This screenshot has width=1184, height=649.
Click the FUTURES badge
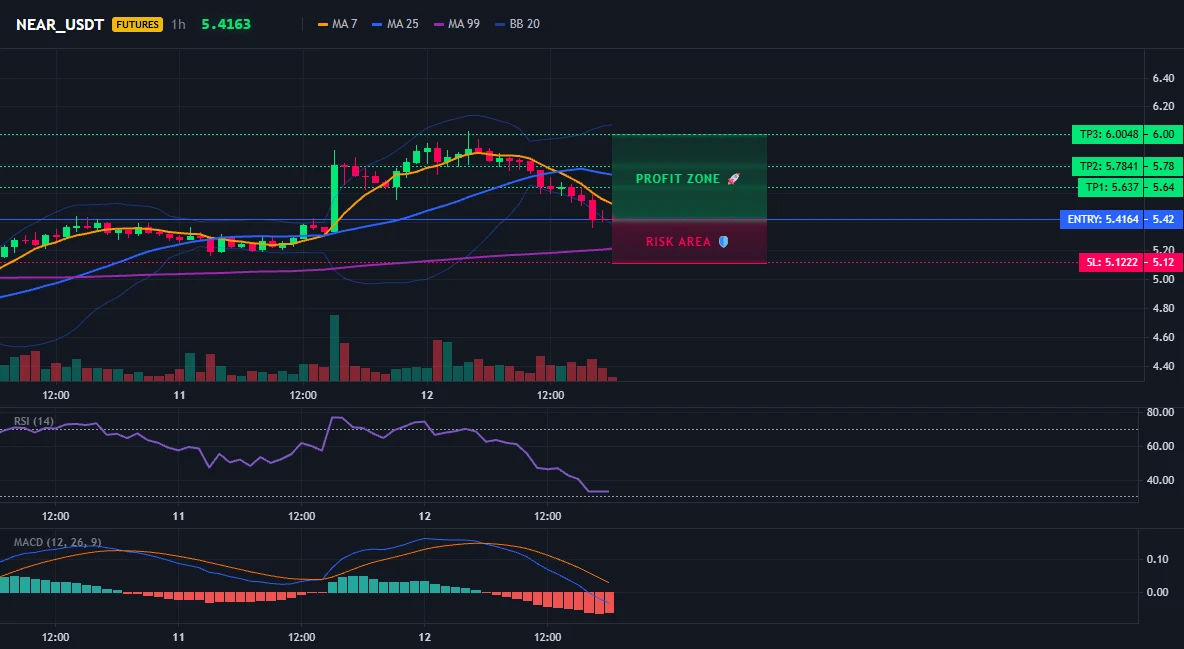tap(137, 24)
